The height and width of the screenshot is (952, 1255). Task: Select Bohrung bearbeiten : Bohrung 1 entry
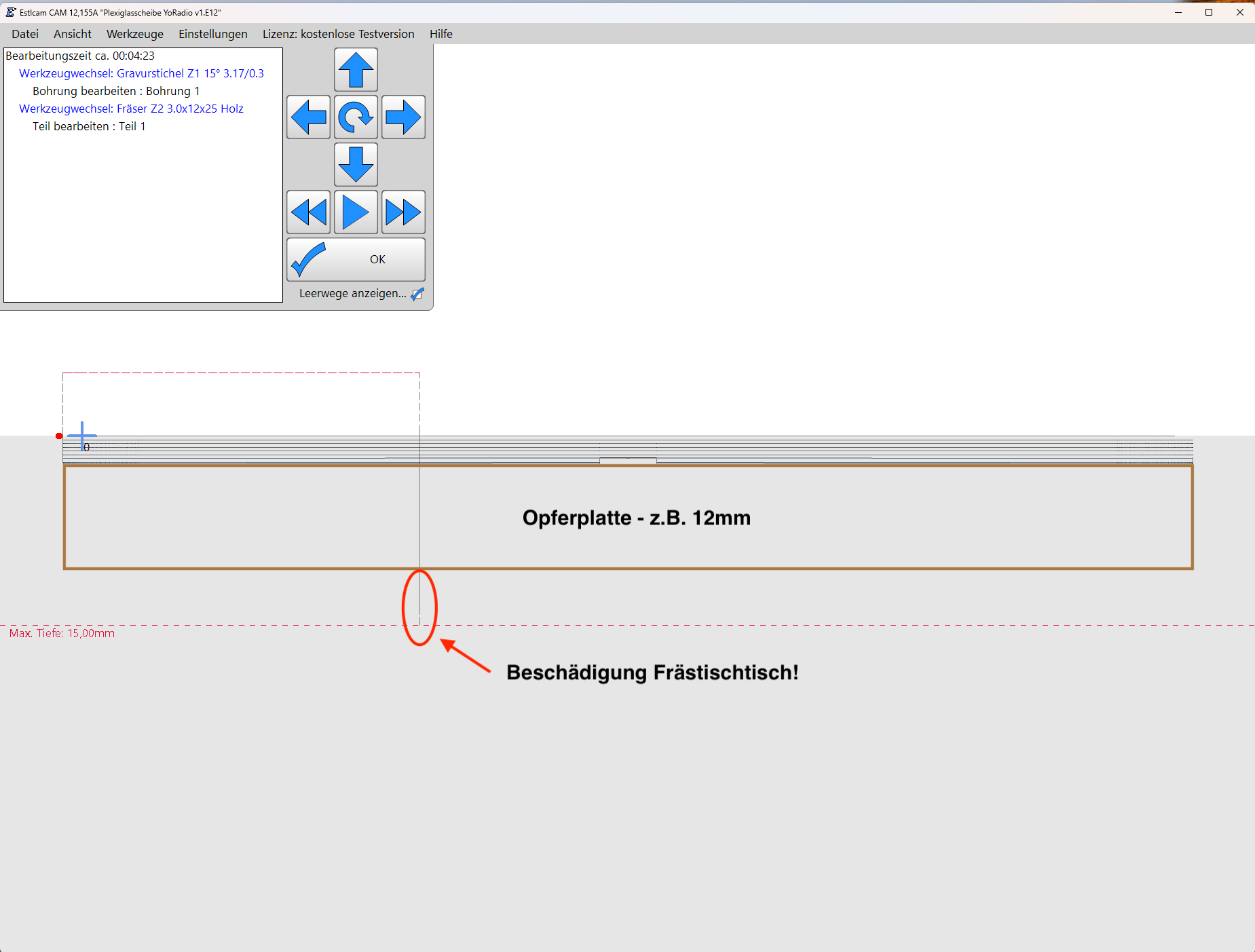pos(116,91)
